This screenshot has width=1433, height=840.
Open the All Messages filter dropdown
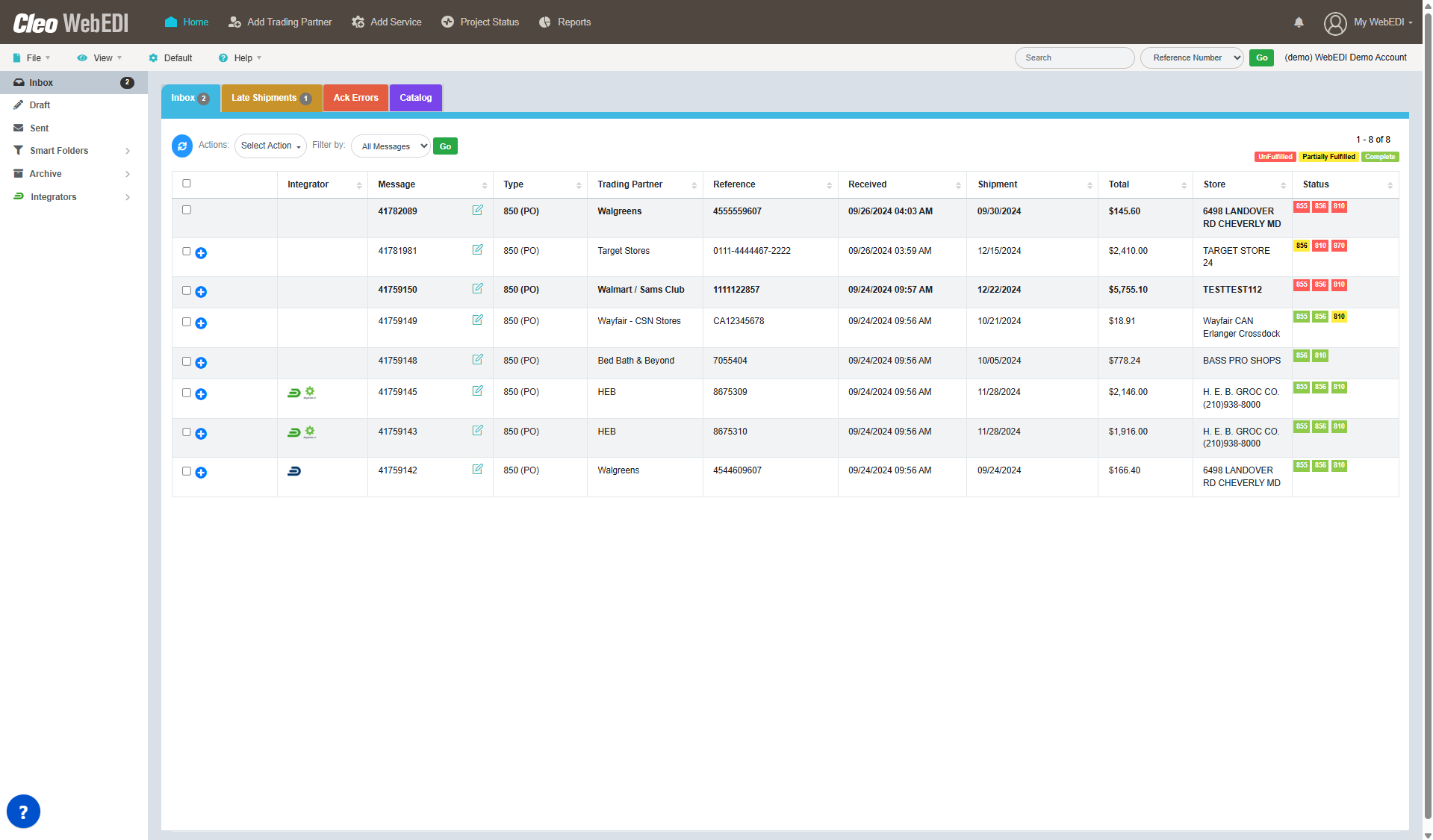[x=391, y=146]
